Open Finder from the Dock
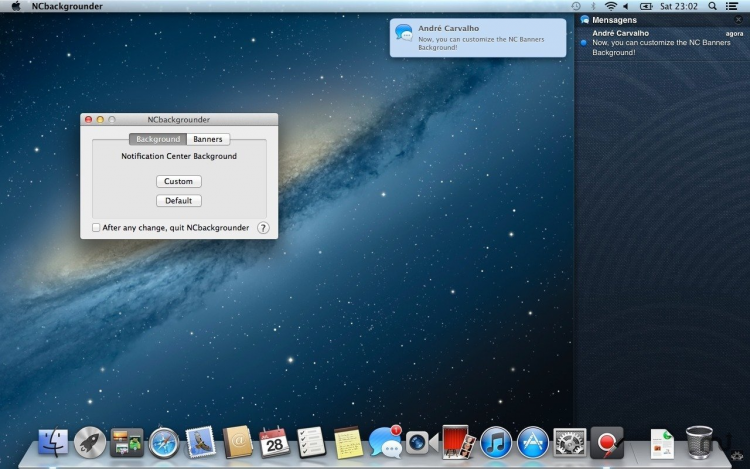Viewport: 750px width, 469px height. (53, 442)
